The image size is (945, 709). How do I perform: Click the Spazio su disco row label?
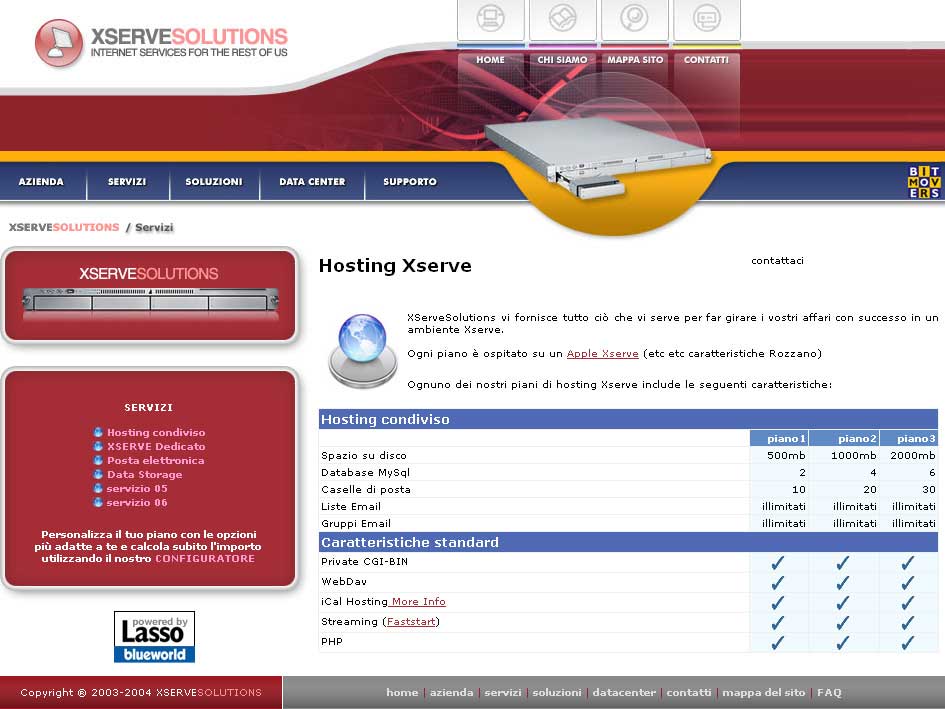click(364, 455)
